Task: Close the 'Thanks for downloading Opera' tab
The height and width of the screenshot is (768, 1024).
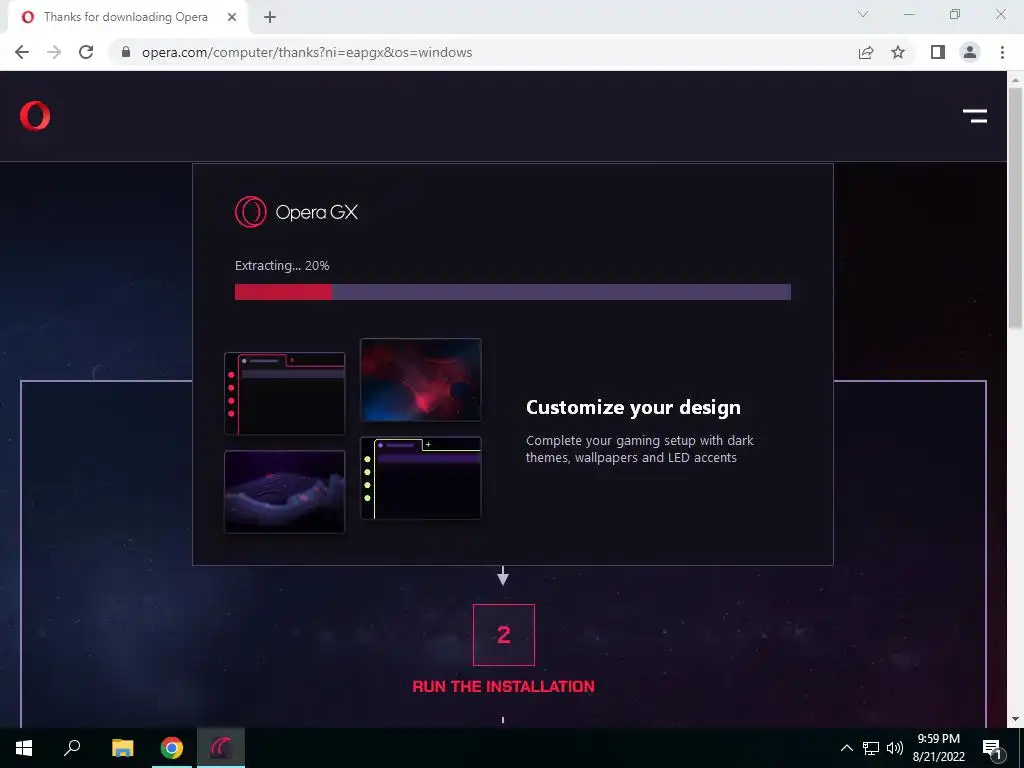Action: click(232, 18)
